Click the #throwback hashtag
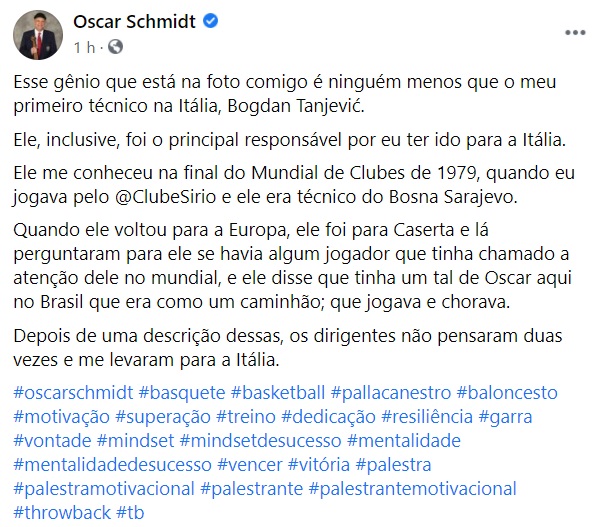Image resolution: width=616 pixels, height=527 pixels. point(61,513)
